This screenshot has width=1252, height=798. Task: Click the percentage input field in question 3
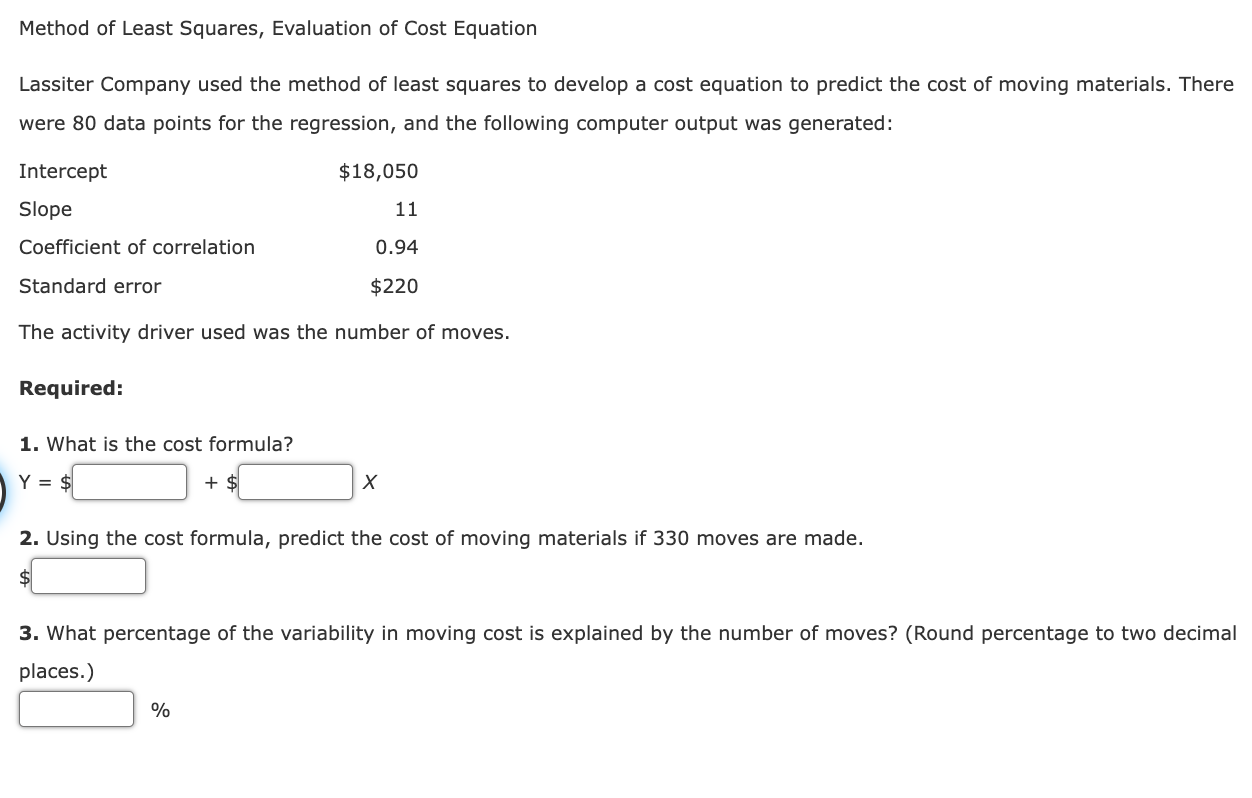click(x=76, y=709)
